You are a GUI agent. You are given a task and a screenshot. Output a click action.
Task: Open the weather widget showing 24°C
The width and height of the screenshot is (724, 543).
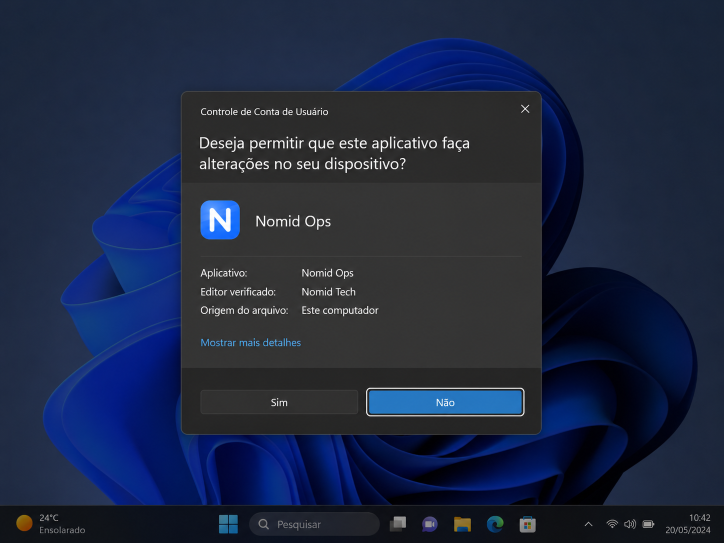pyautogui.click(x=51, y=524)
